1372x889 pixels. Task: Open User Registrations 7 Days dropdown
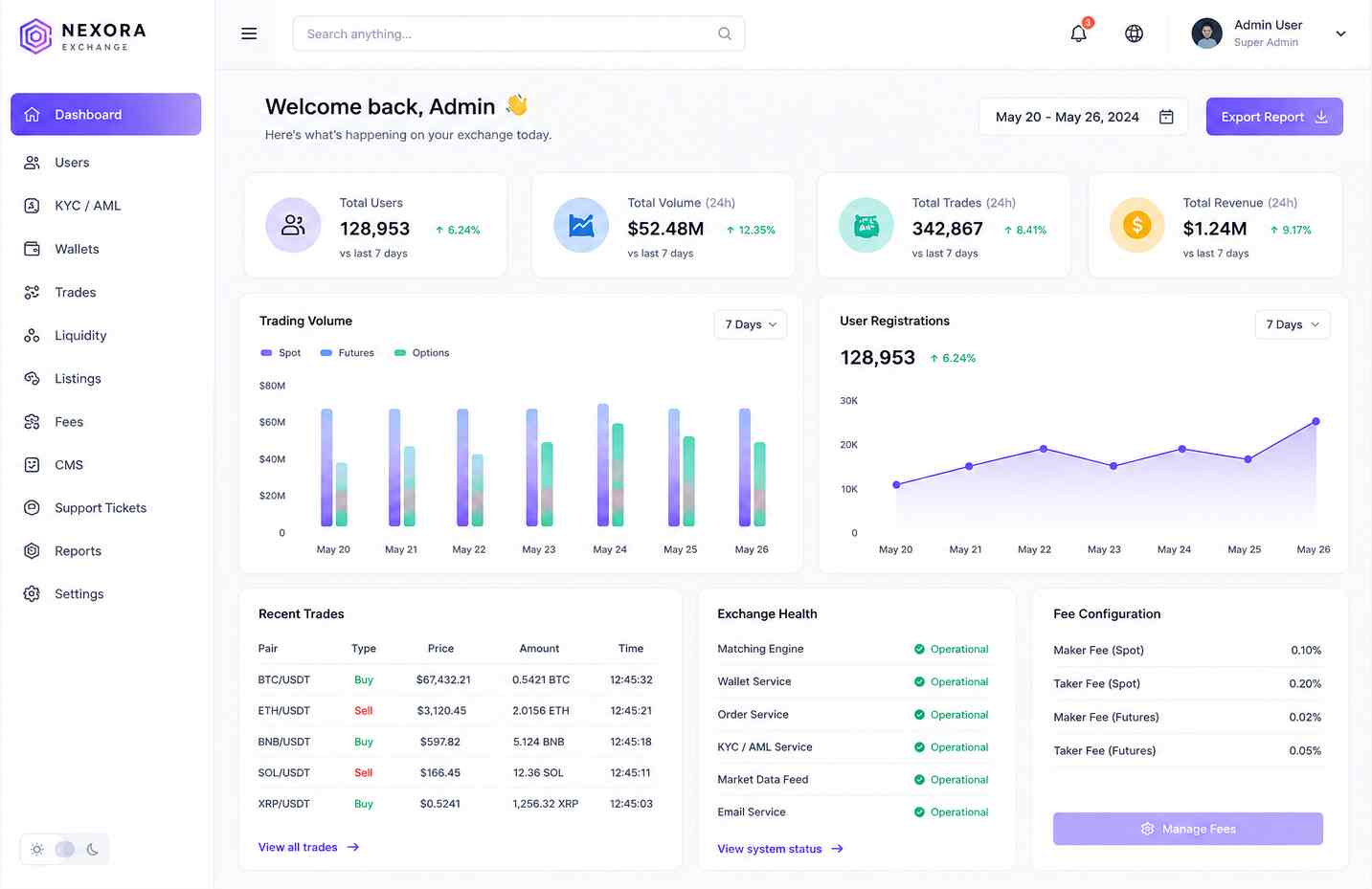pyautogui.click(x=1292, y=324)
